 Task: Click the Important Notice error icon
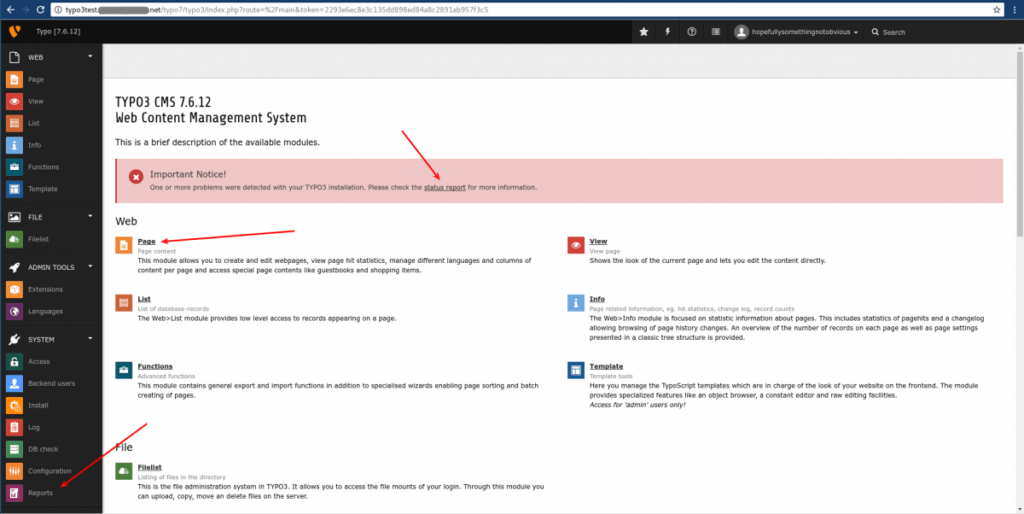[136, 177]
